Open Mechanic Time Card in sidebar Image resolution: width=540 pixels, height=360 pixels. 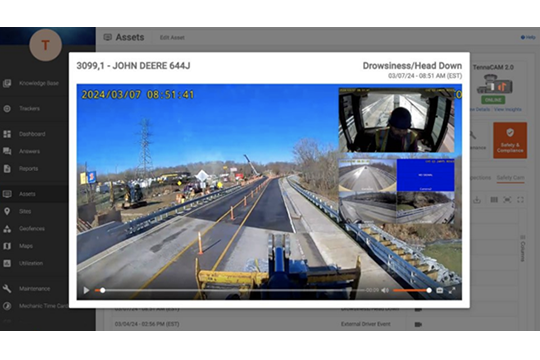point(43,306)
